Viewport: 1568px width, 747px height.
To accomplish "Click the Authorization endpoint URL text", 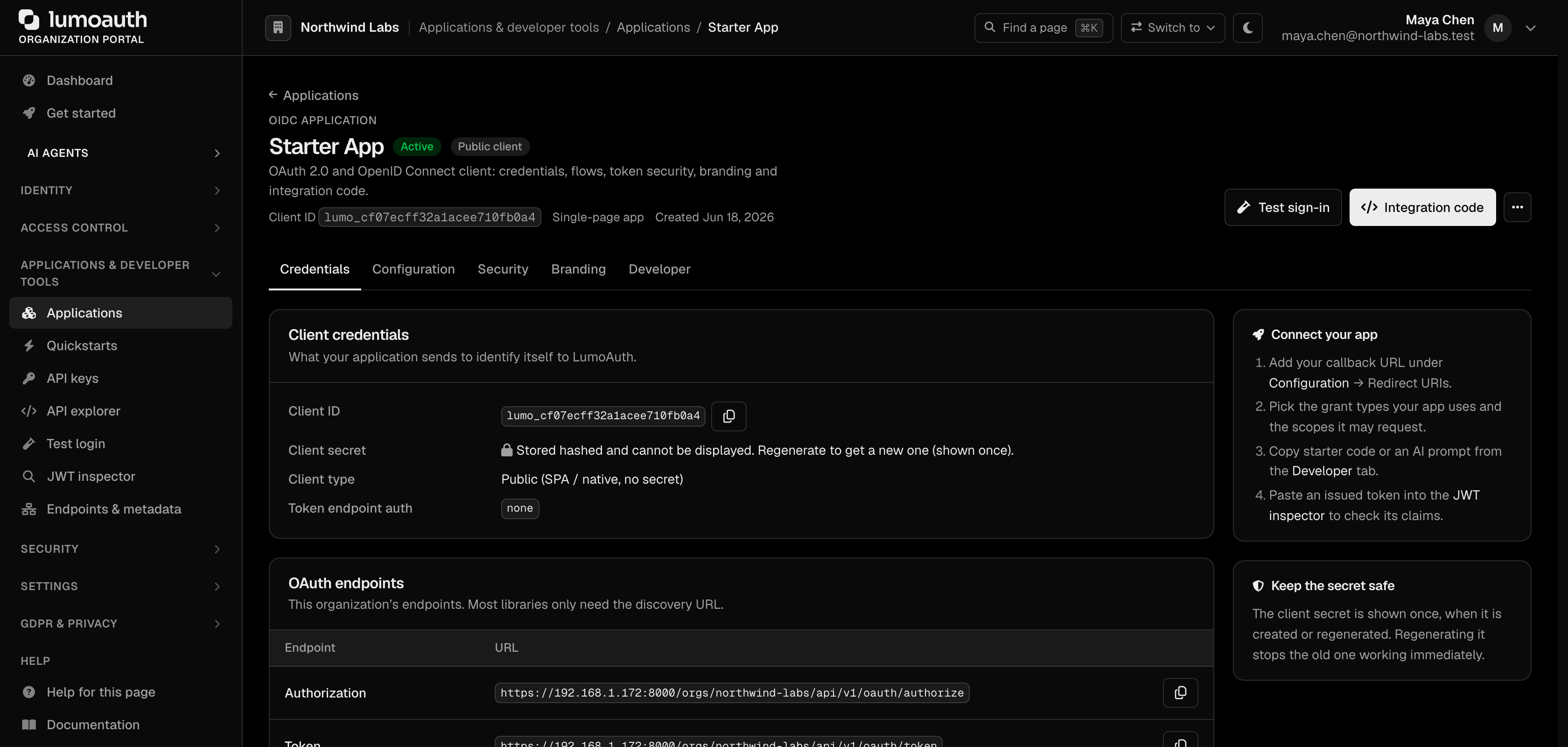I will [x=732, y=693].
